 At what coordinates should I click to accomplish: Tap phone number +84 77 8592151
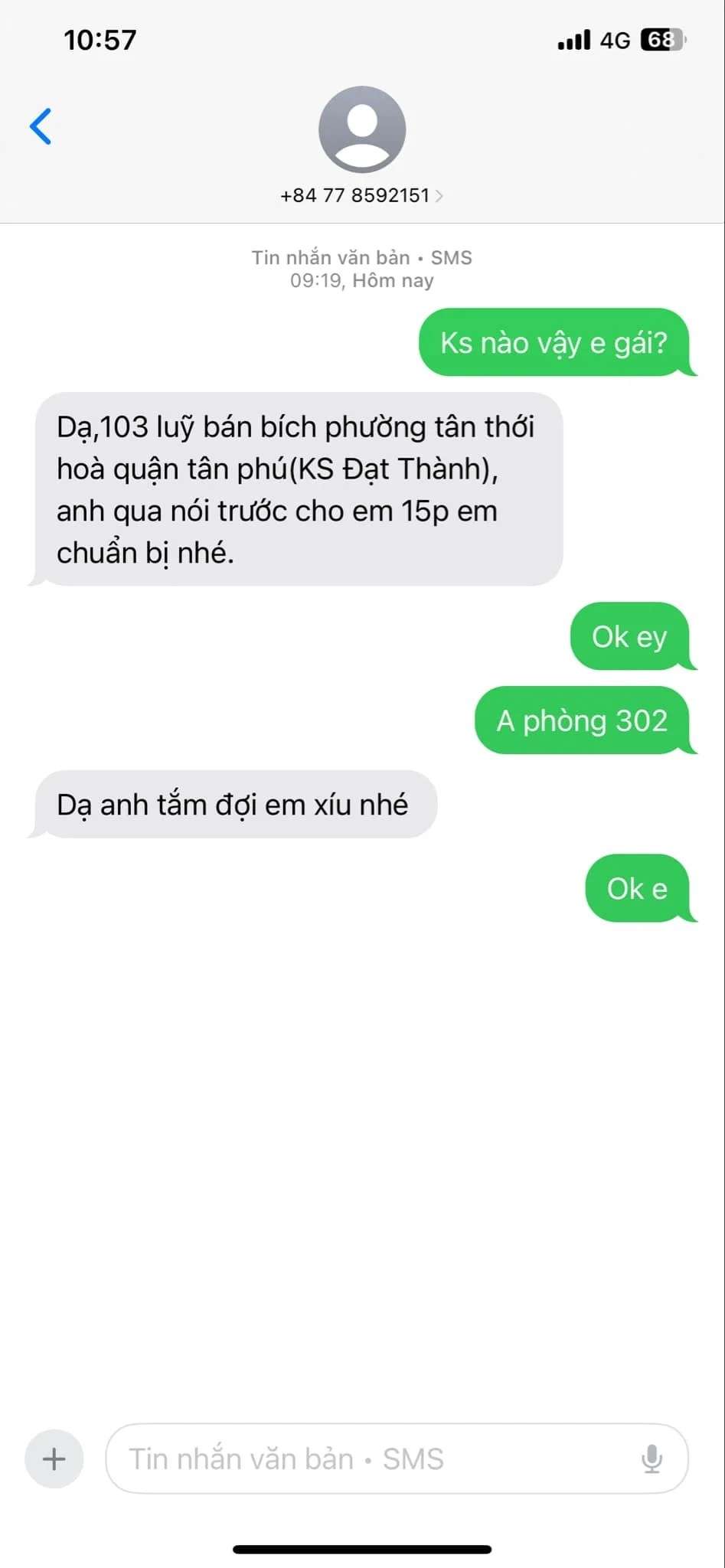coord(354,195)
